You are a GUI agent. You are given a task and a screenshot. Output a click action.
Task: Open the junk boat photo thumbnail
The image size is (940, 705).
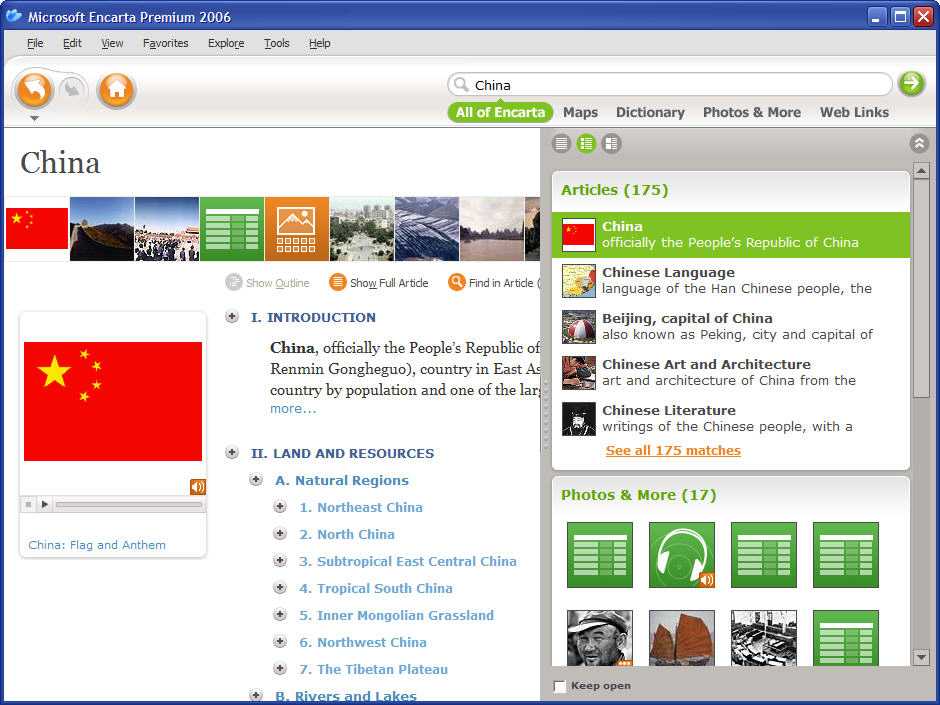(682, 638)
